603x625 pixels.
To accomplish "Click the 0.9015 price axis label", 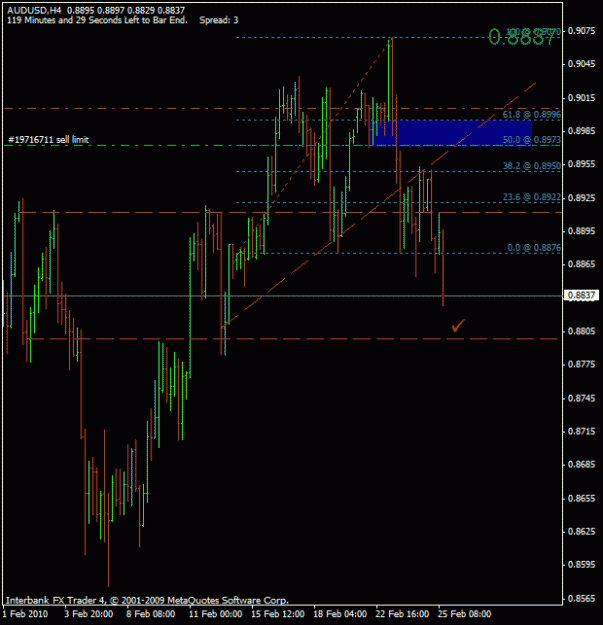I will click(x=581, y=98).
